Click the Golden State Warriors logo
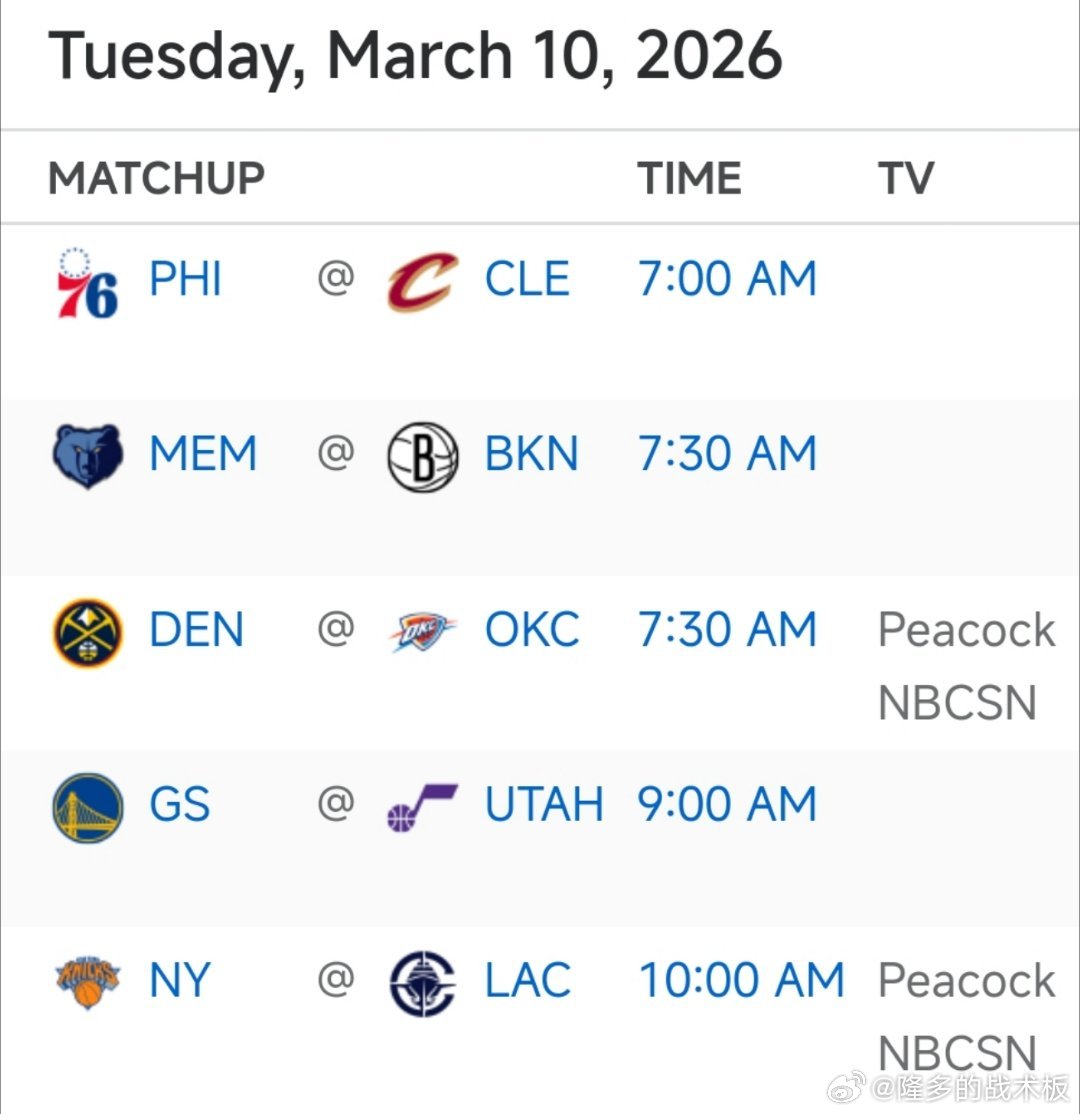Image resolution: width=1080 pixels, height=1114 pixels. (x=87, y=807)
